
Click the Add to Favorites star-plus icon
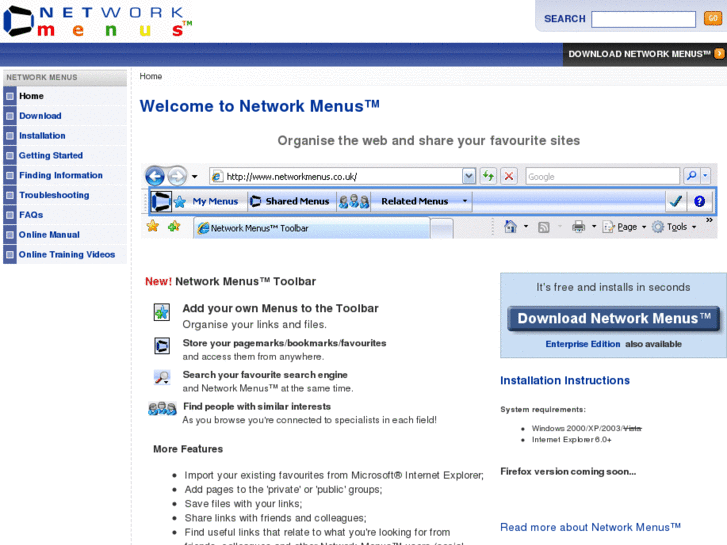[174, 226]
